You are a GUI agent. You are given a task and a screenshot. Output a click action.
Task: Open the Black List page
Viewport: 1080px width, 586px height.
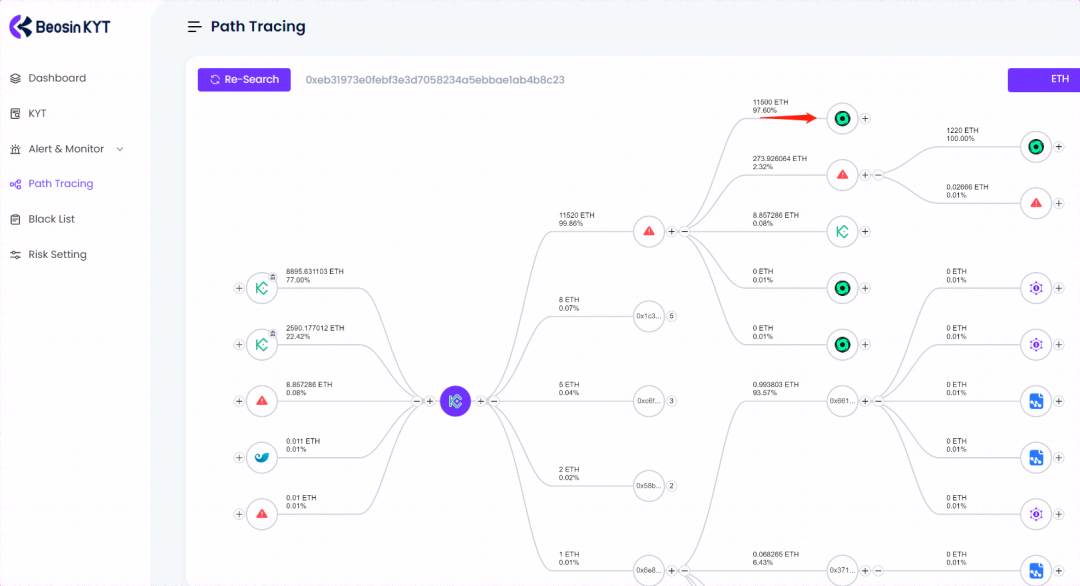point(51,219)
